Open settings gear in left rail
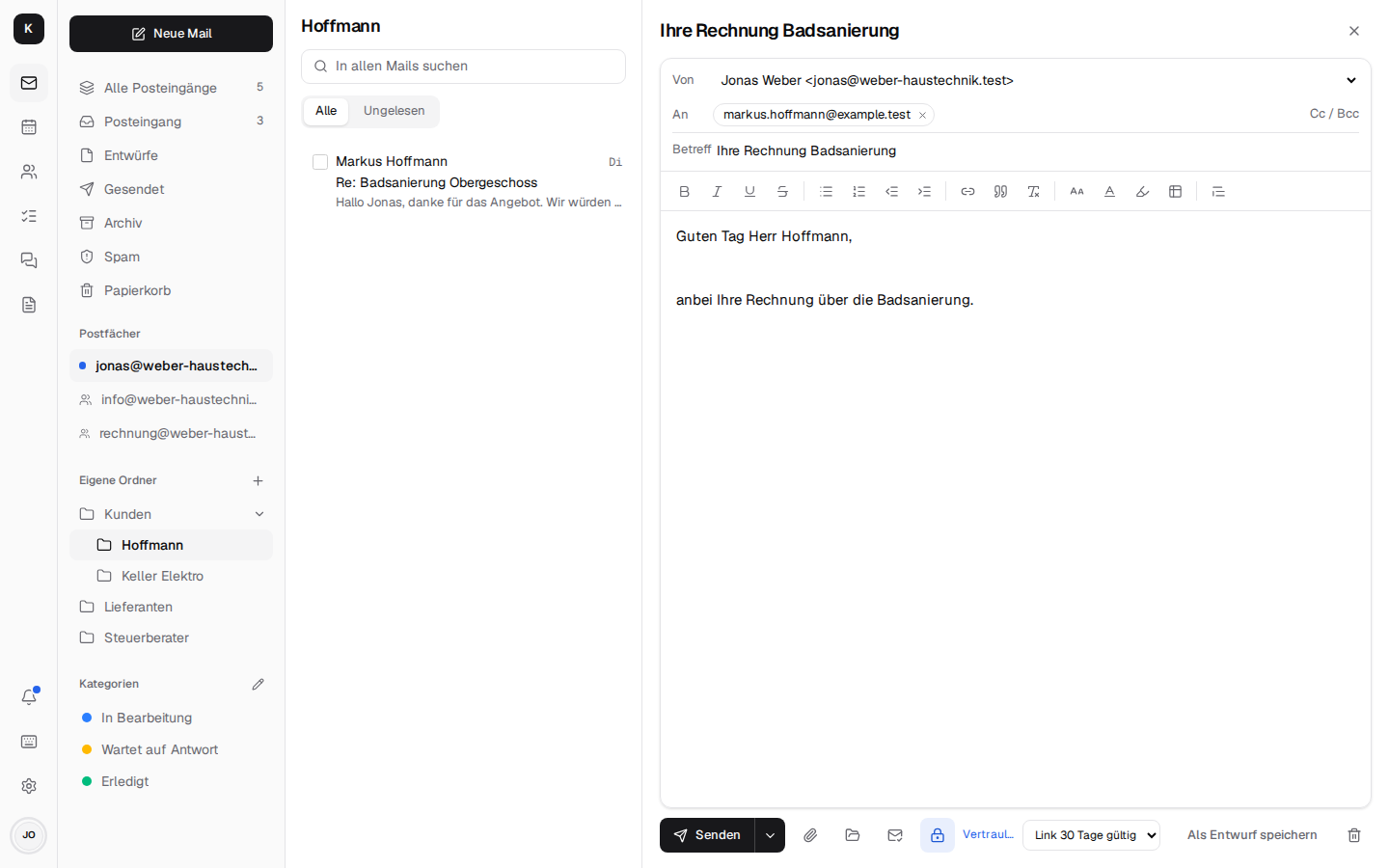Image resolution: width=1389 pixels, height=868 pixels. (x=29, y=786)
